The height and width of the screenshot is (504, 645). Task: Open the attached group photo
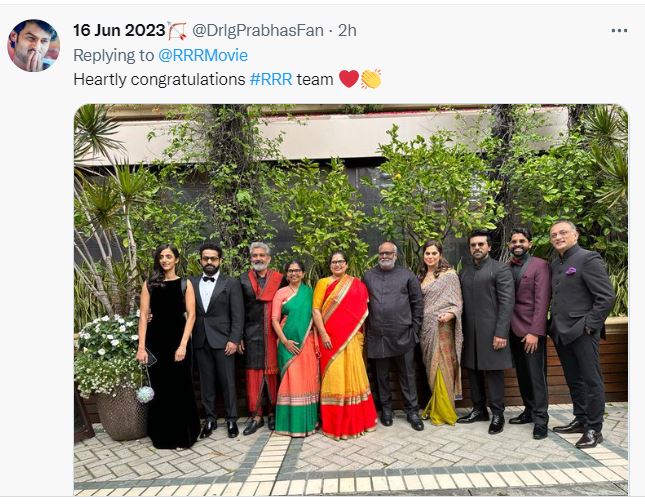click(351, 300)
